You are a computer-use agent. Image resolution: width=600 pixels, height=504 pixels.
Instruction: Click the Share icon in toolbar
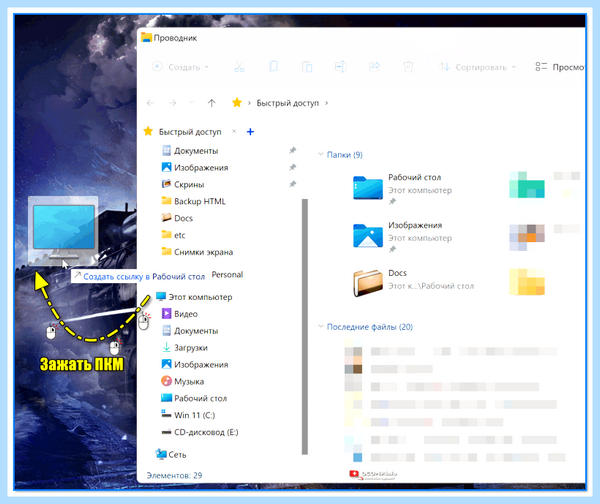tap(374, 67)
